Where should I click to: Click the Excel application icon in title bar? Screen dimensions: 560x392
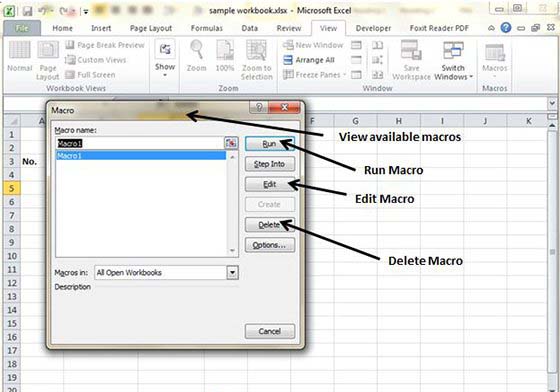[x=9, y=11]
